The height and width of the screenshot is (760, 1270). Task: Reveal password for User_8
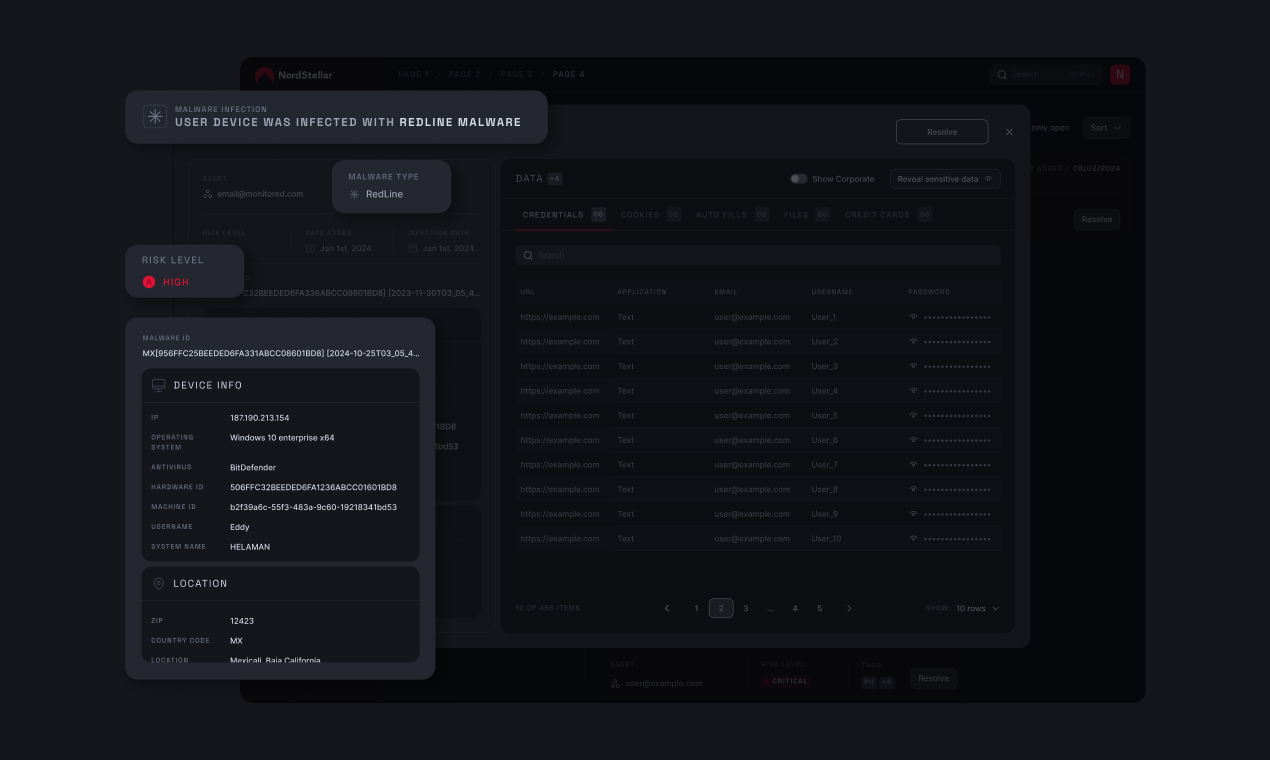click(x=913, y=489)
